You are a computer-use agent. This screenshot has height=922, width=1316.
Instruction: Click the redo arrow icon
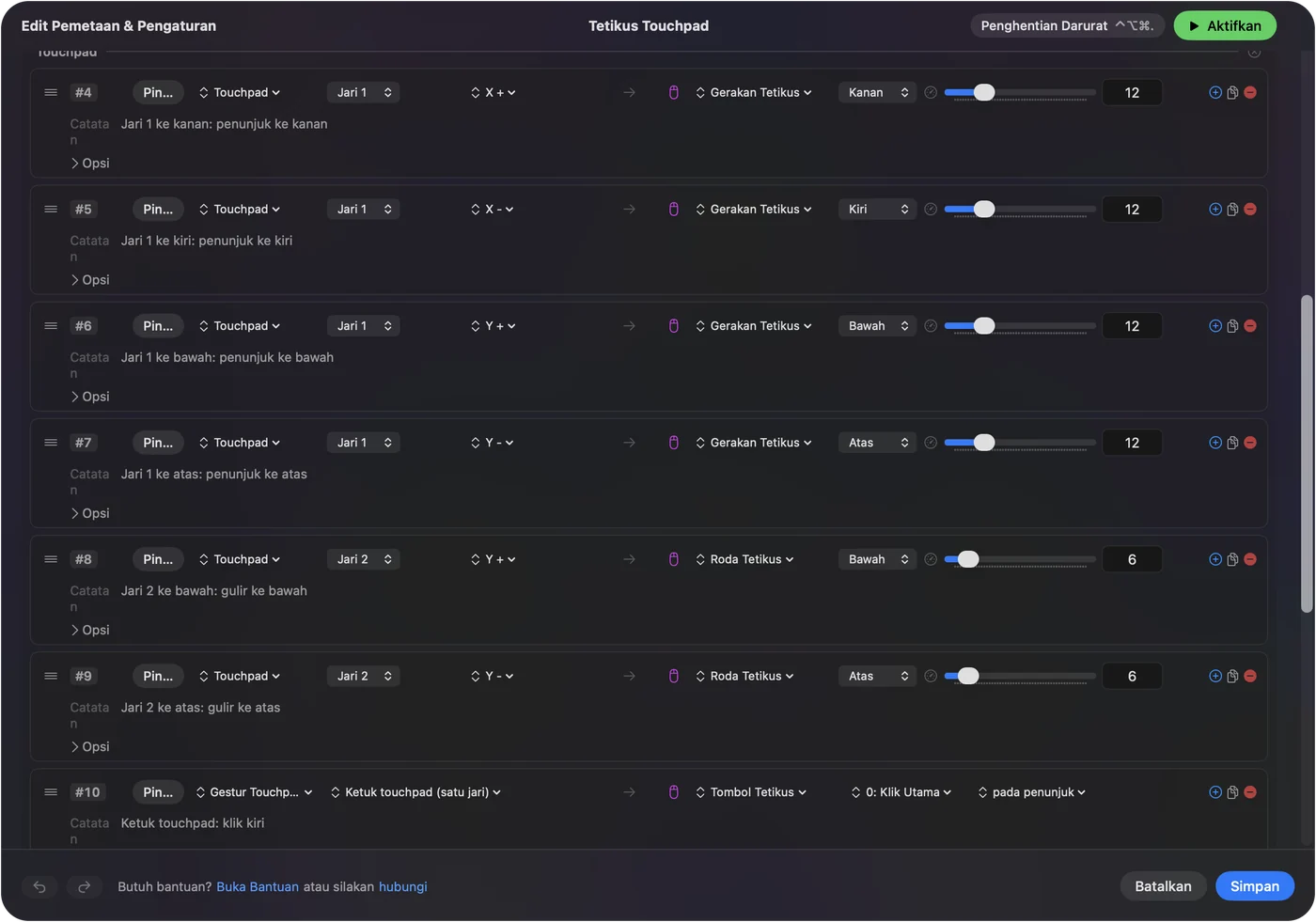(x=84, y=886)
